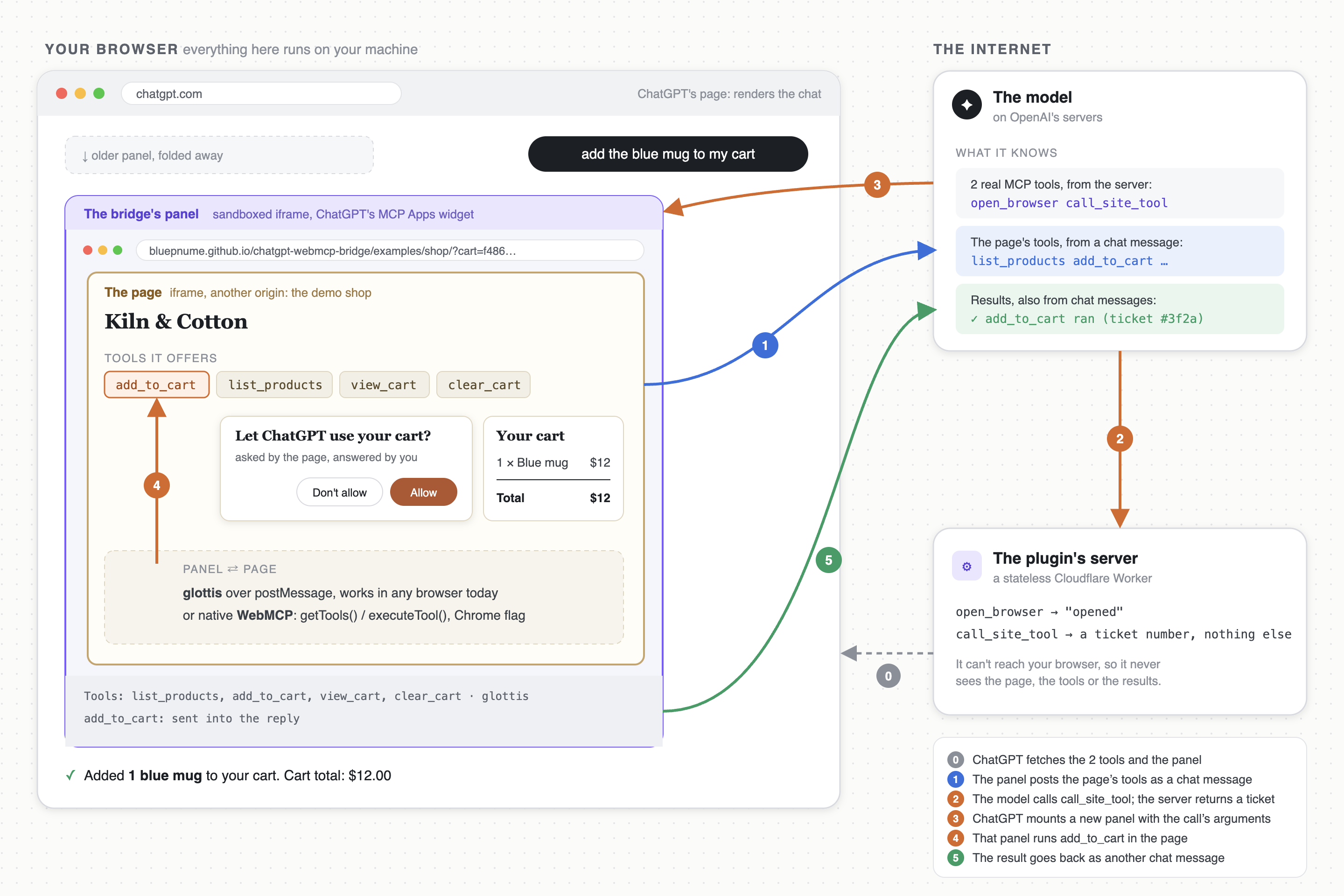Click 'call_site_tool → a ticket number' line

(1123, 634)
